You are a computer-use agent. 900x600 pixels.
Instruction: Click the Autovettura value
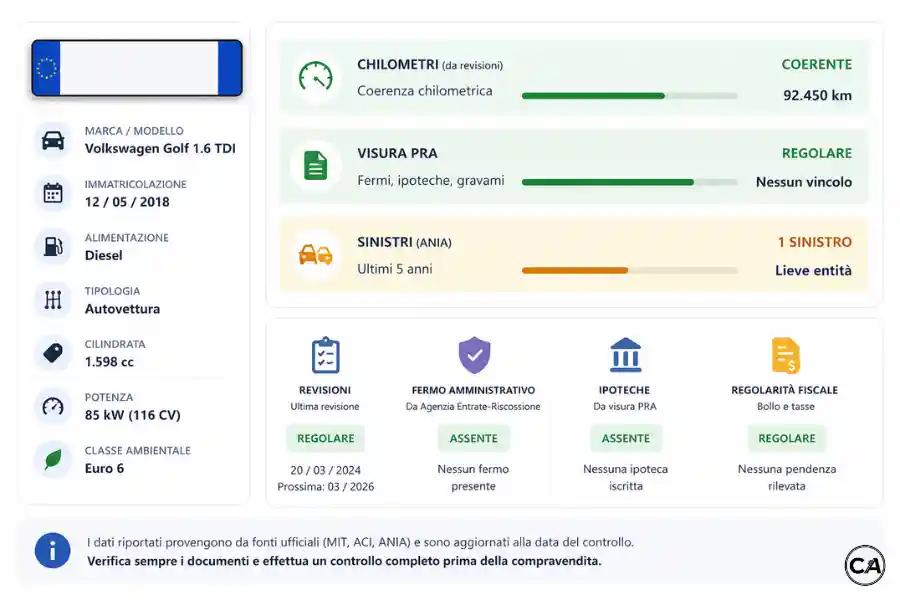(122, 309)
